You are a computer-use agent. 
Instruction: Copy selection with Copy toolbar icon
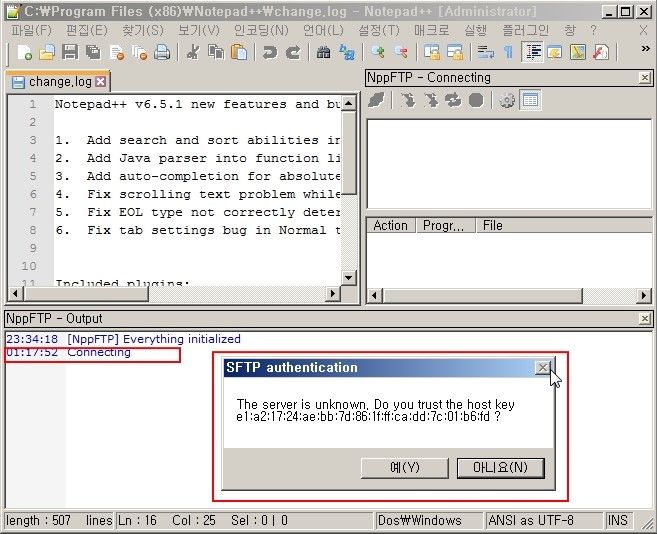(x=216, y=52)
